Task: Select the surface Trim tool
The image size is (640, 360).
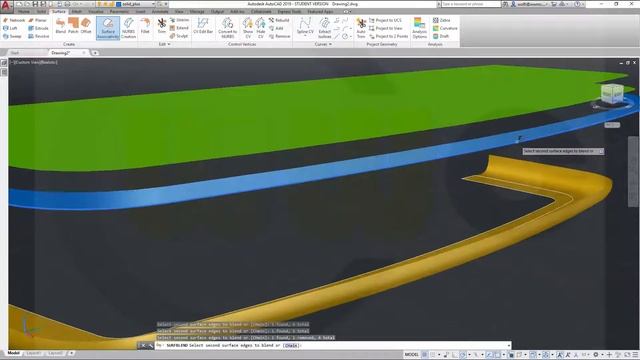Action: [x=162, y=26]
